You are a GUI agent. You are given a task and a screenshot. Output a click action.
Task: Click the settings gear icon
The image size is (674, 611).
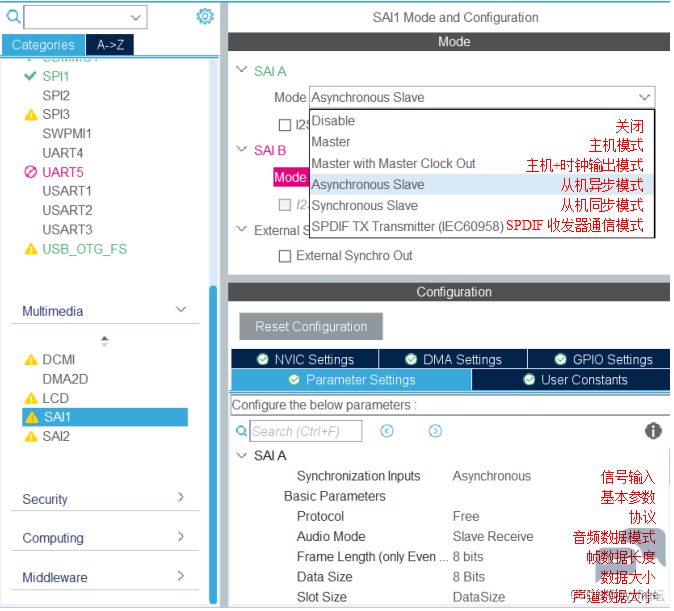205,16
